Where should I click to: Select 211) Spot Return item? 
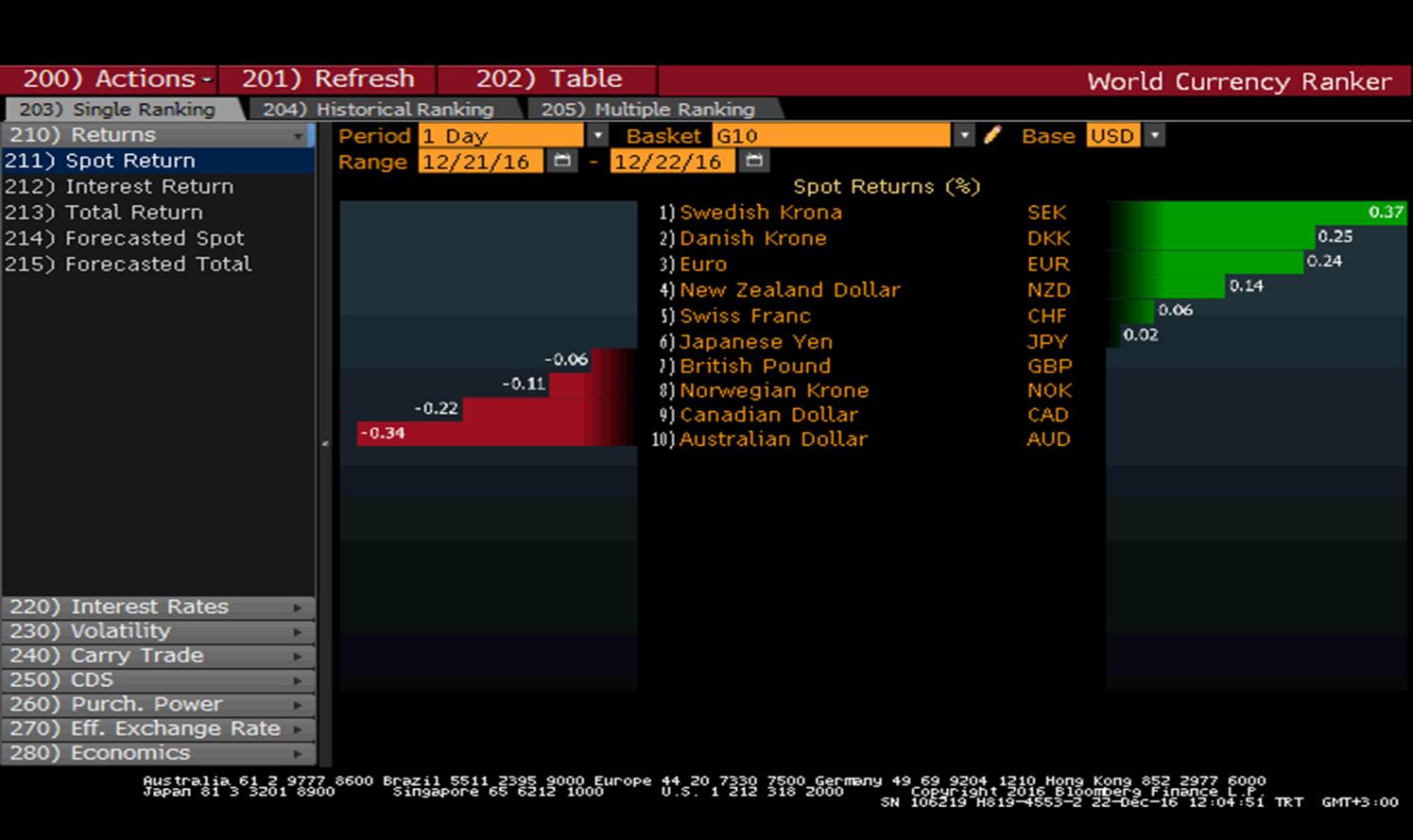tap(157, 162)
